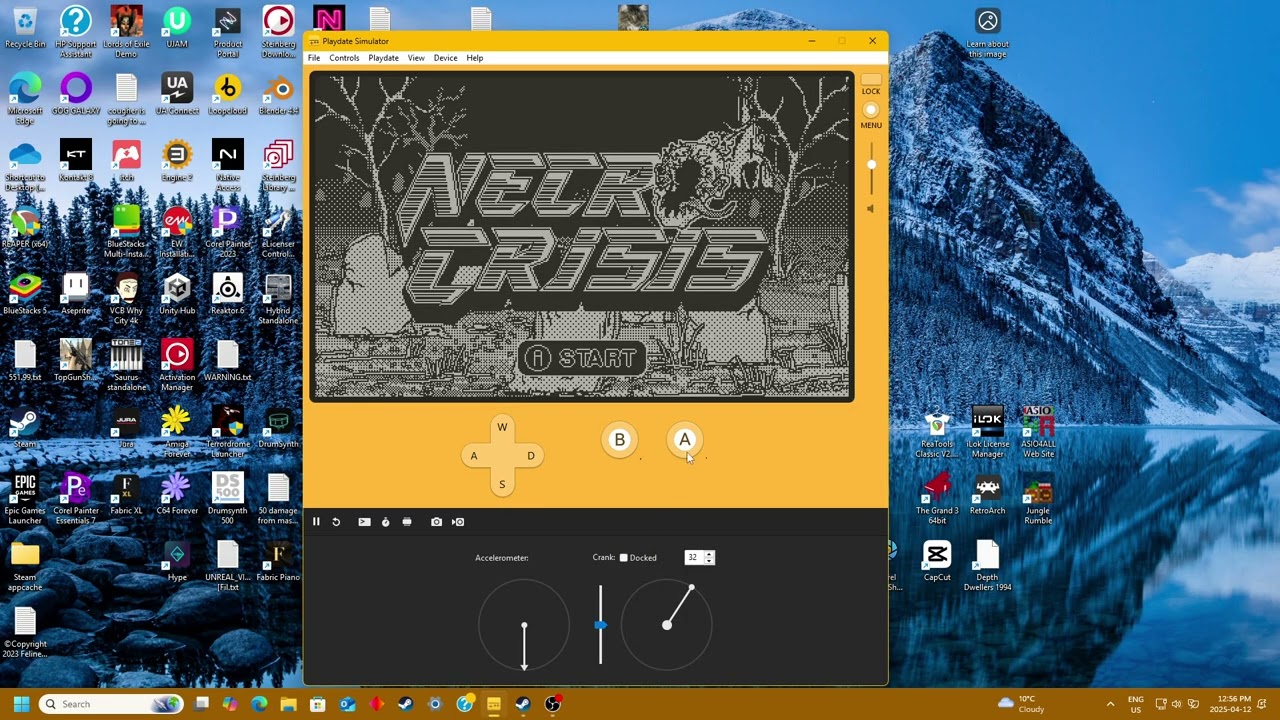Expand the system tray hidden icons chevron
Image resolution: width=1280 pixels, height=720 pixels.
(1109, 704)
